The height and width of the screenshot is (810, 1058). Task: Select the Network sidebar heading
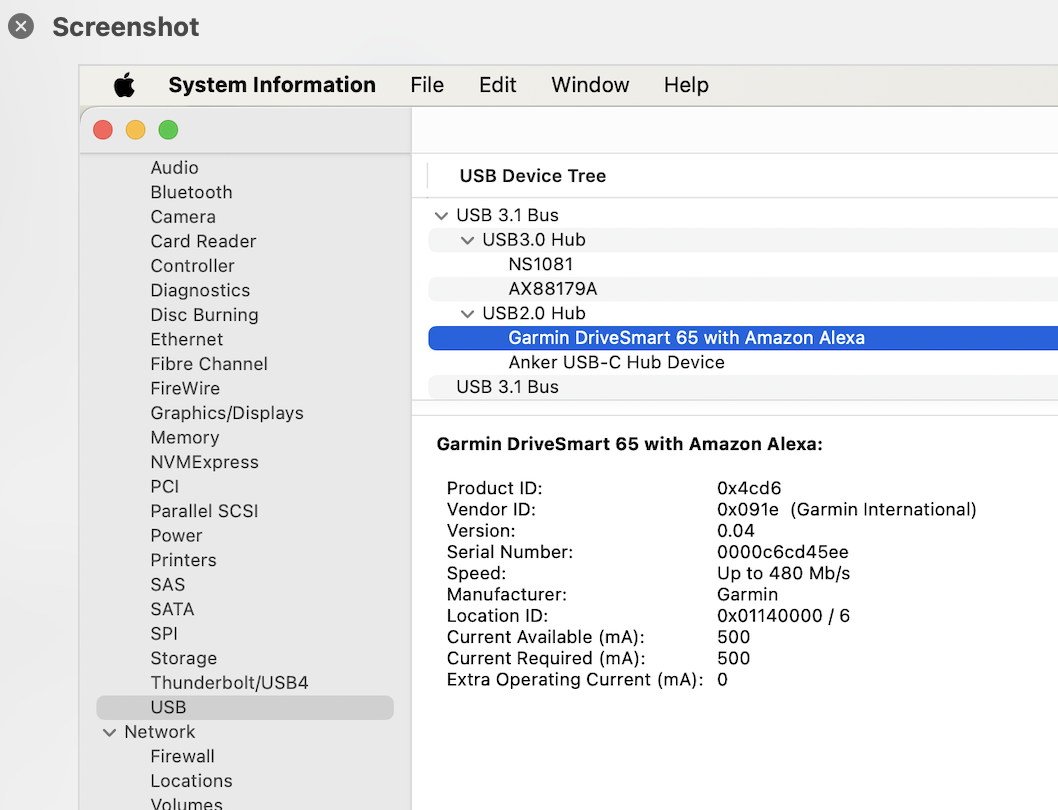160,732
